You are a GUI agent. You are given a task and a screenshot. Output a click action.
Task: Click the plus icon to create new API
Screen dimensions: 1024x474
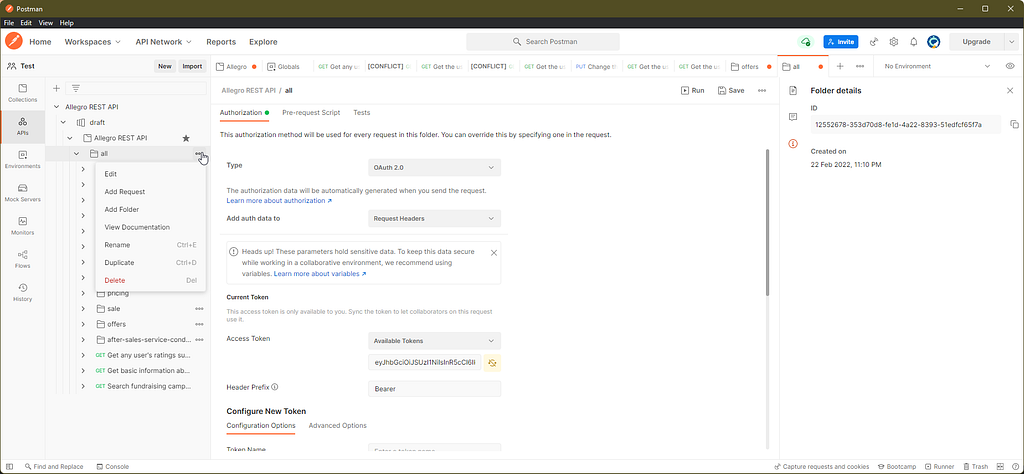[56, 88]
